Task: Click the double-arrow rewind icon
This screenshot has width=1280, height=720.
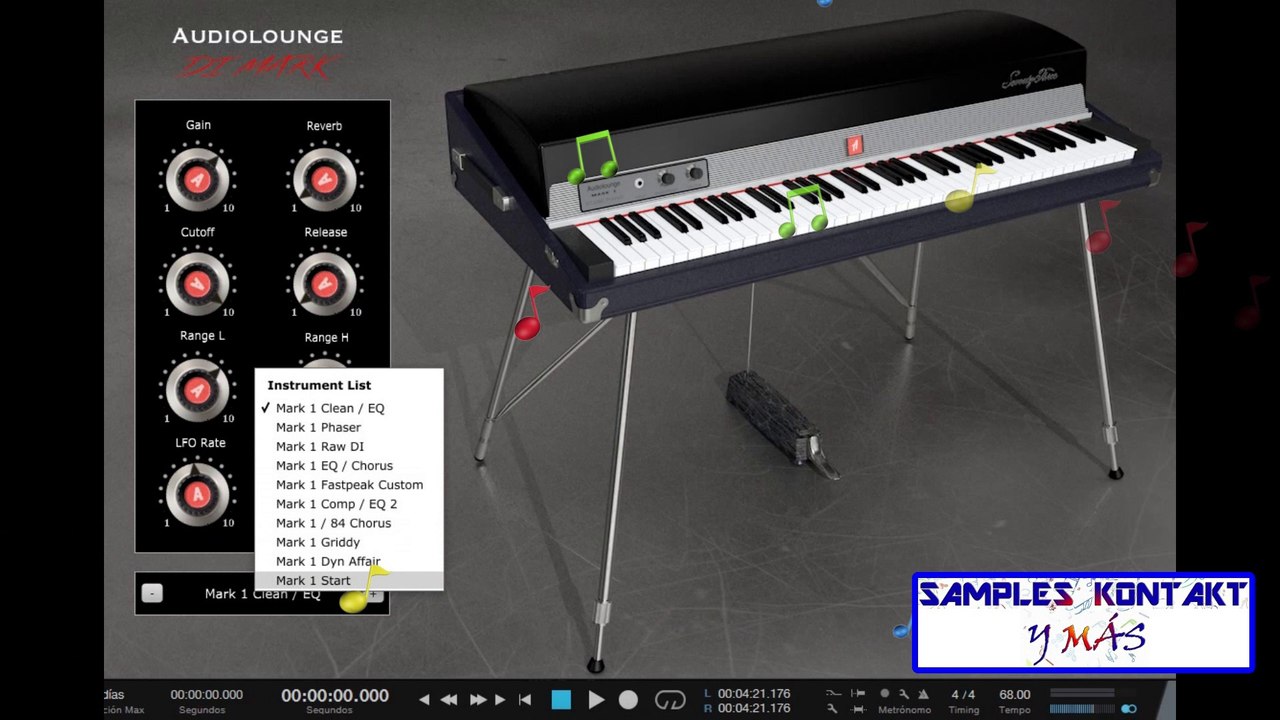Action: coord(449,700)
